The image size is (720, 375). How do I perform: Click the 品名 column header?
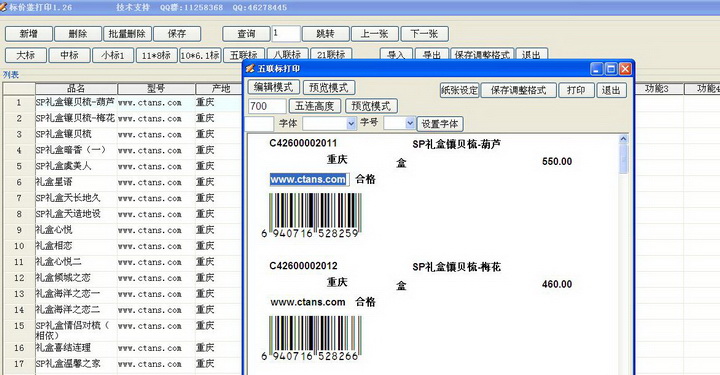(76, 89)
